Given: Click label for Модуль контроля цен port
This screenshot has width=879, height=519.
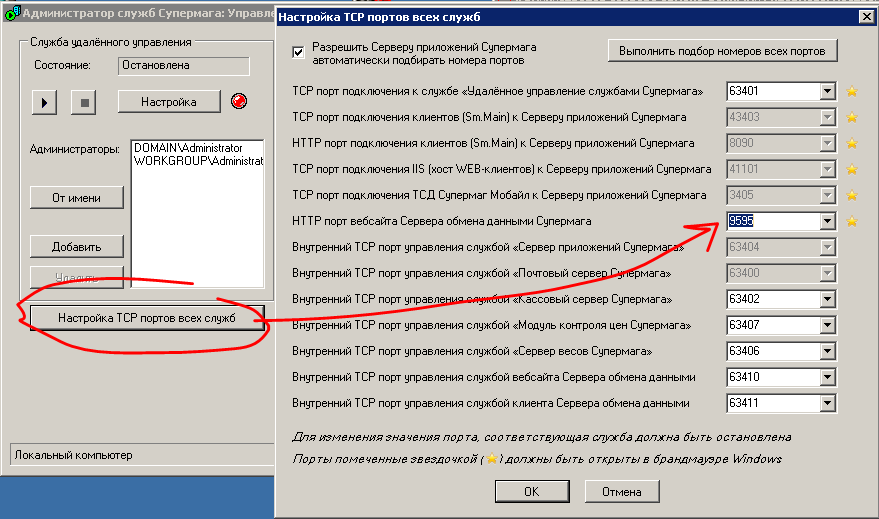Looking at the screenshot, I should tap(492, 325).
